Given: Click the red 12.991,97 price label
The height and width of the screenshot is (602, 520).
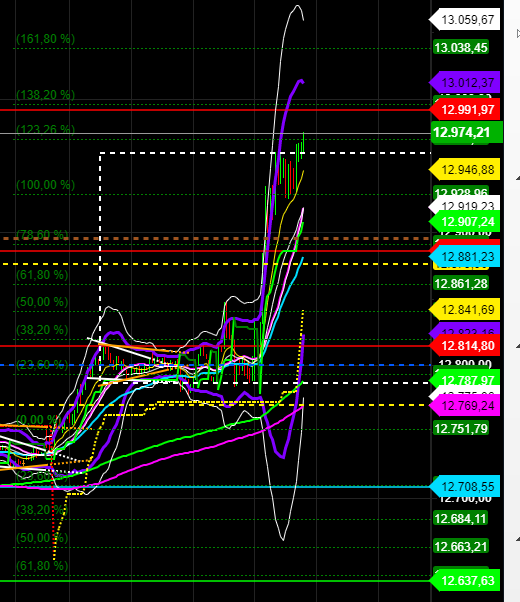Looking at the screenshot, I should pyautogui.click(x=464, y=110).
